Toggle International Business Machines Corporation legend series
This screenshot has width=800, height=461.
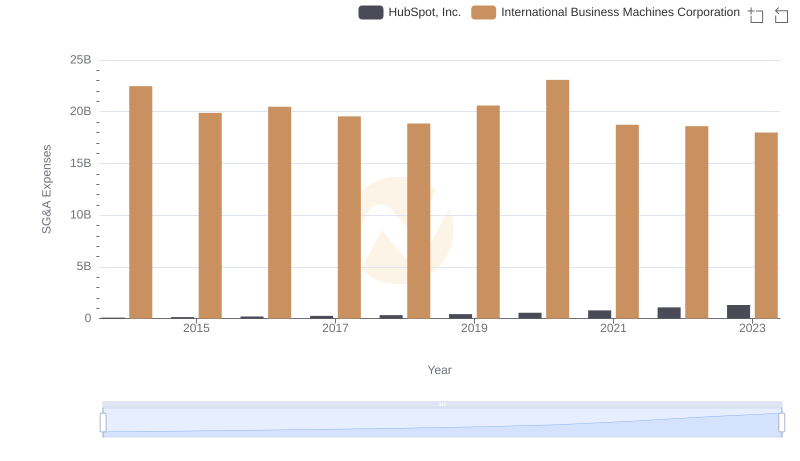pyautogui.click(x=605, y=12)
